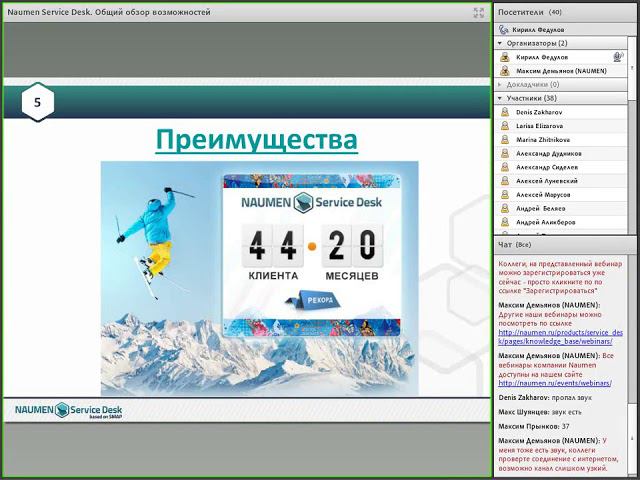Click the Чат (Все) pod header
Image resolution: width=640 pixels, height=480 pixels.
pyautogui.click(x=565, y=244)
